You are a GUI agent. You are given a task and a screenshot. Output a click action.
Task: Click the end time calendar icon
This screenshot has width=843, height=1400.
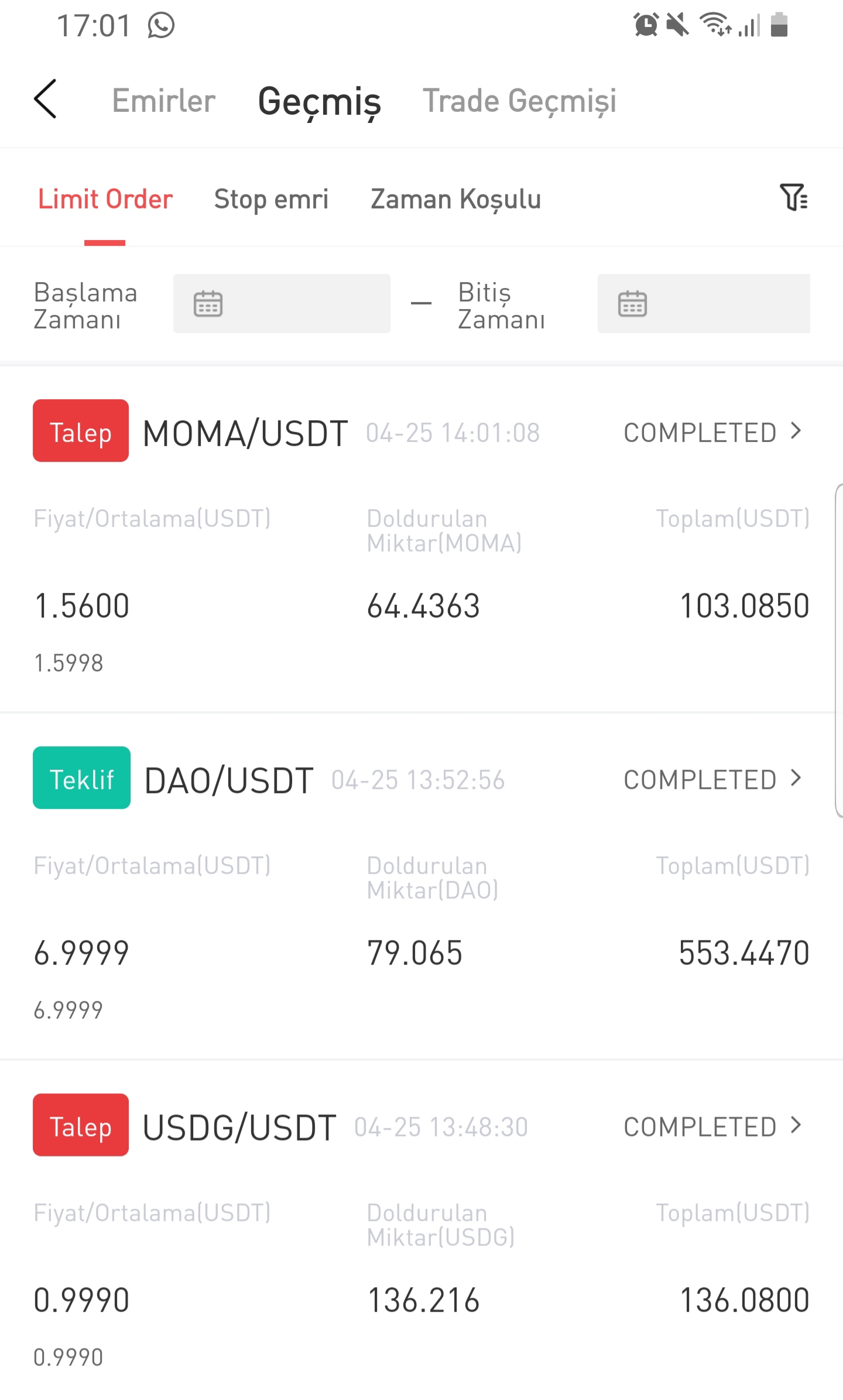632,304
